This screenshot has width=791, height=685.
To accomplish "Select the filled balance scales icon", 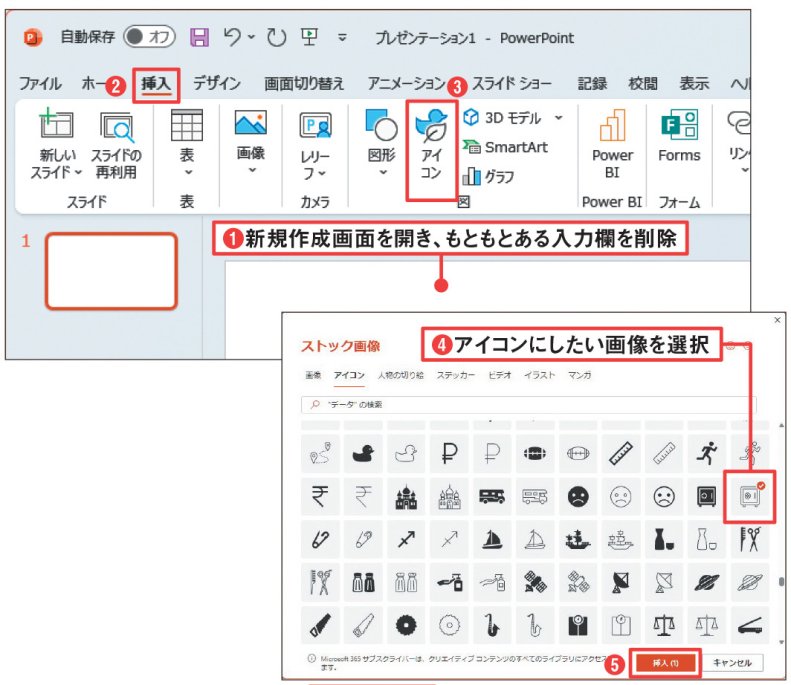I will [664, 626].
